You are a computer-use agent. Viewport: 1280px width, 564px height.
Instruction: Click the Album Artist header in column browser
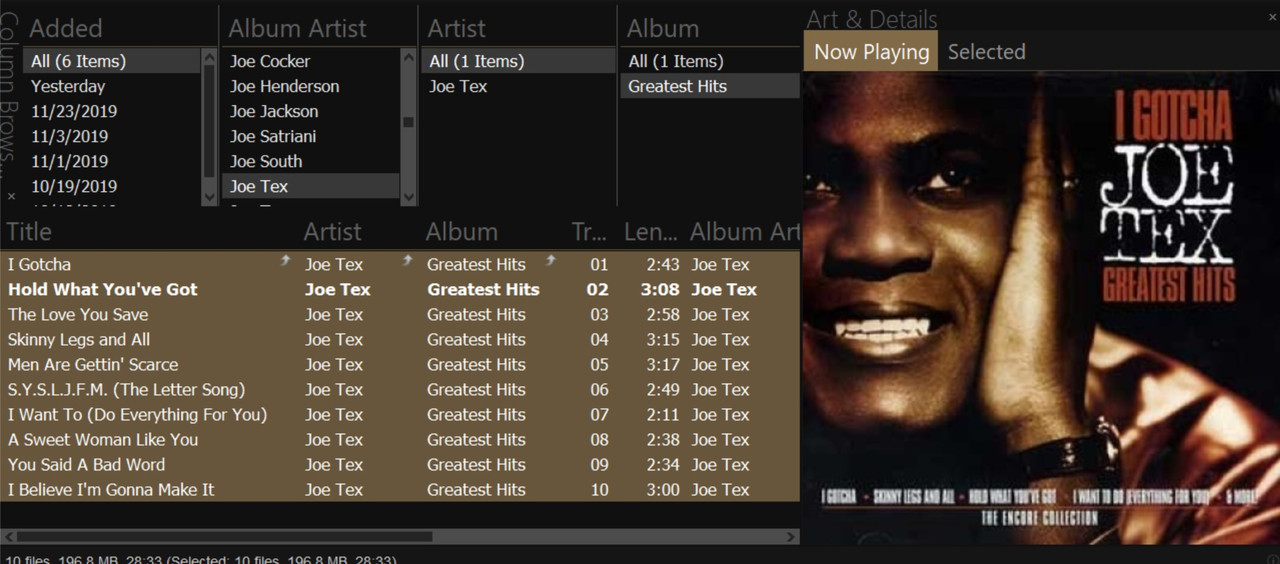(297, 29)
